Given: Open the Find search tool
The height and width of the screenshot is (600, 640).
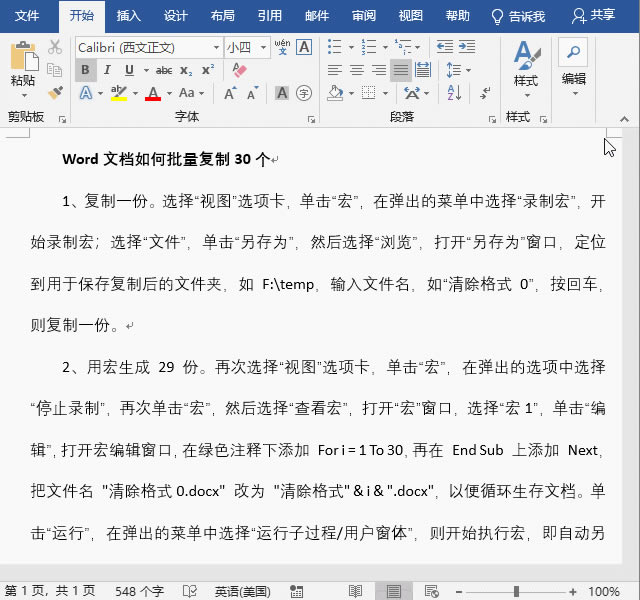Looking at the screenshot, I should point(573,52).
